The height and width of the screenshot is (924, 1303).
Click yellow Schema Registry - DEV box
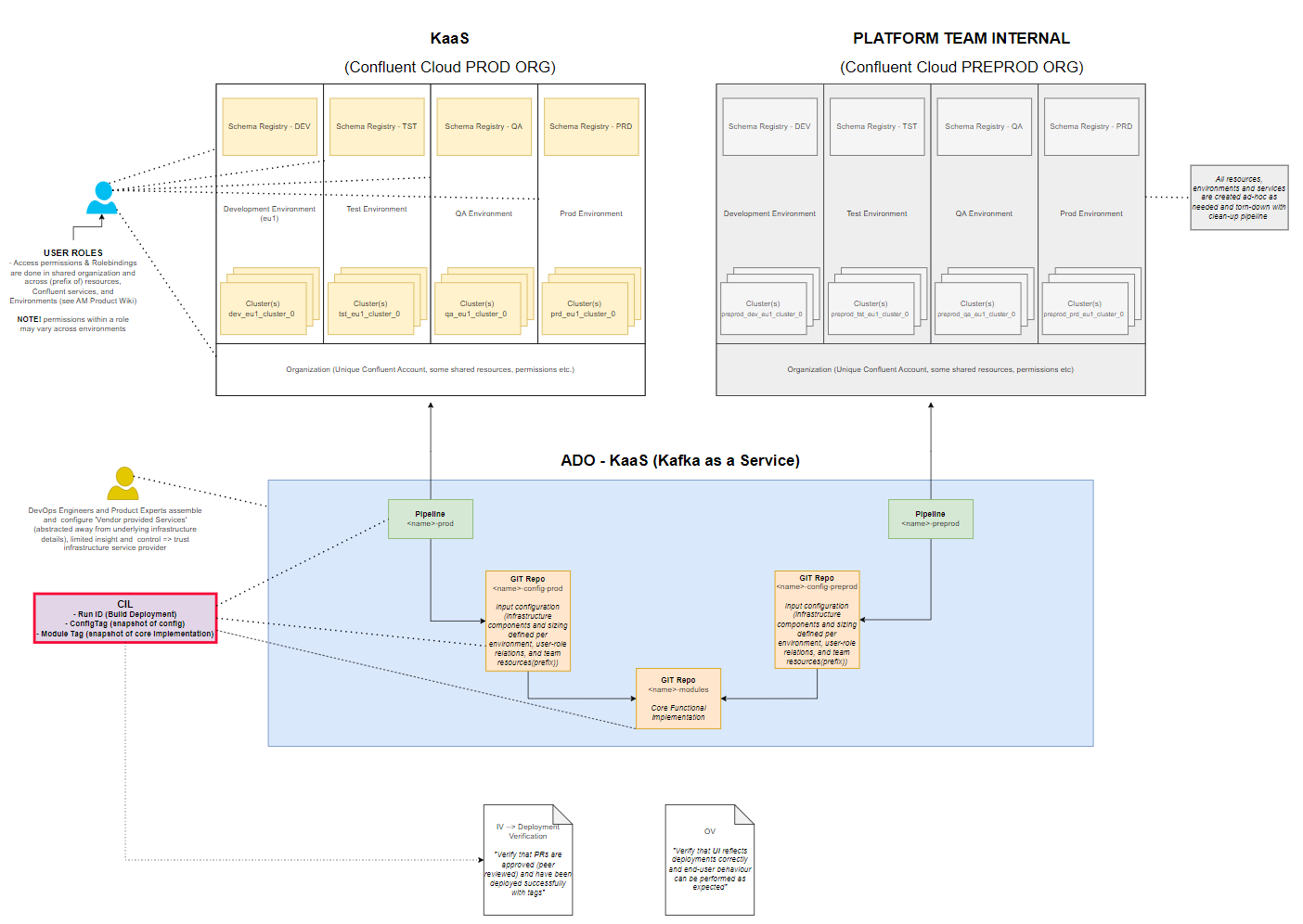(x=270, y=127)
